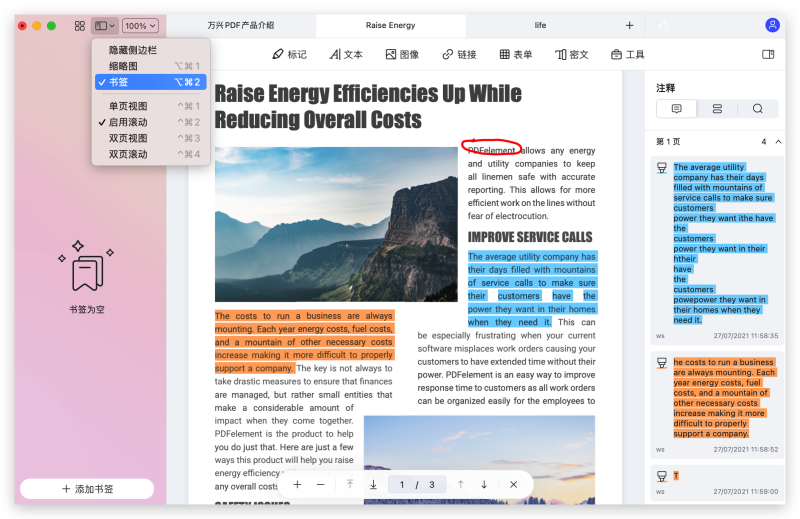Click the 添加书签 button
The width and height of the screenshot is (800, 519).
(87, 489)
